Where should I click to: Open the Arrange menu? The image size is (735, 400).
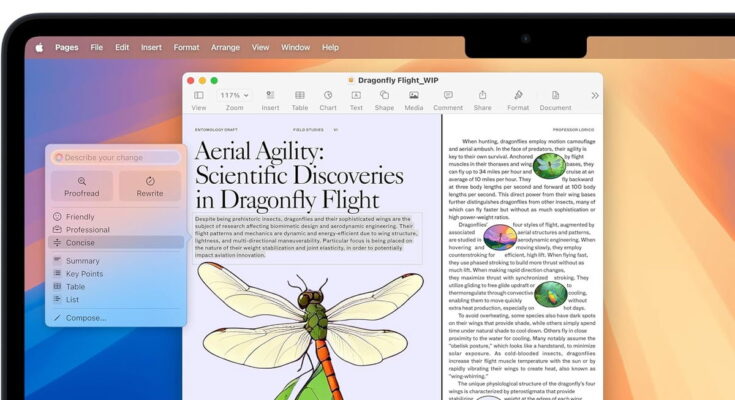pyautogui.click(x=225, y=47)
